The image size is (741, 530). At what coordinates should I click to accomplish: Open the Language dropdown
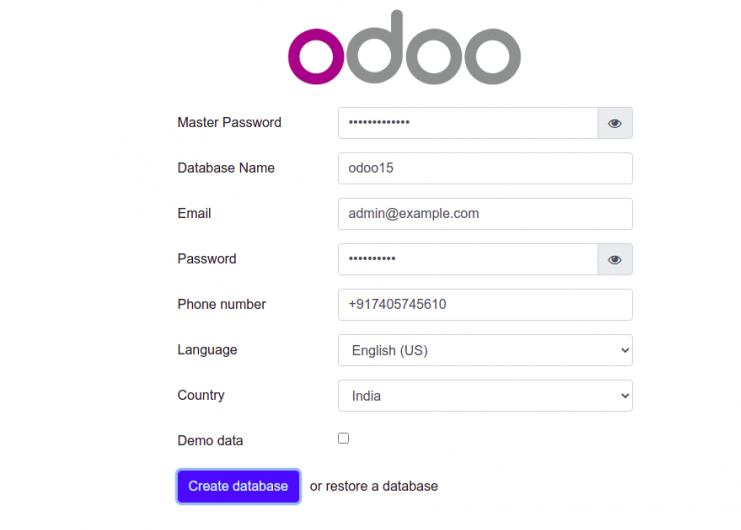pyautogui.click(x=485, y=350)
